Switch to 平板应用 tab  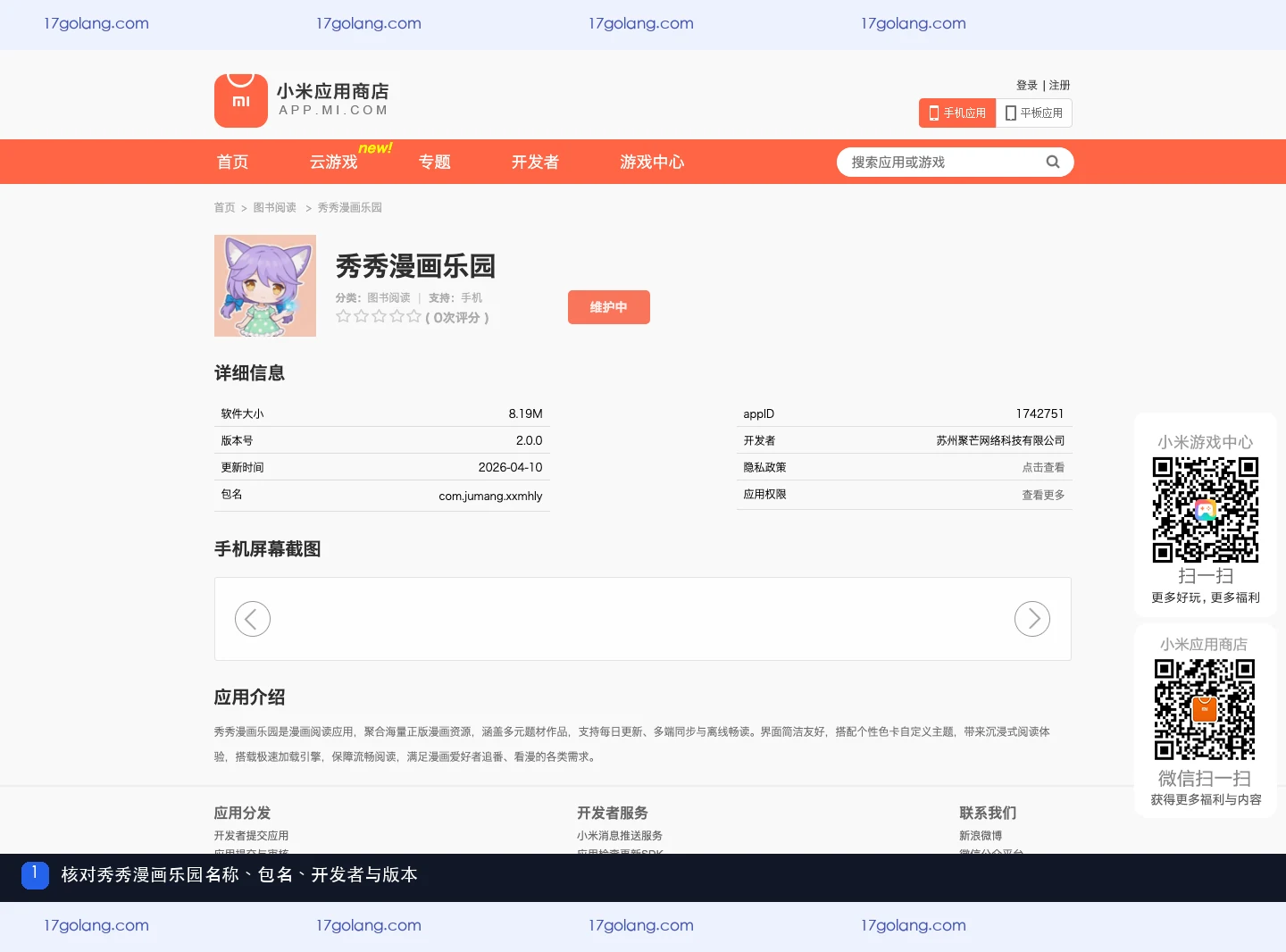coord(1034,113)
